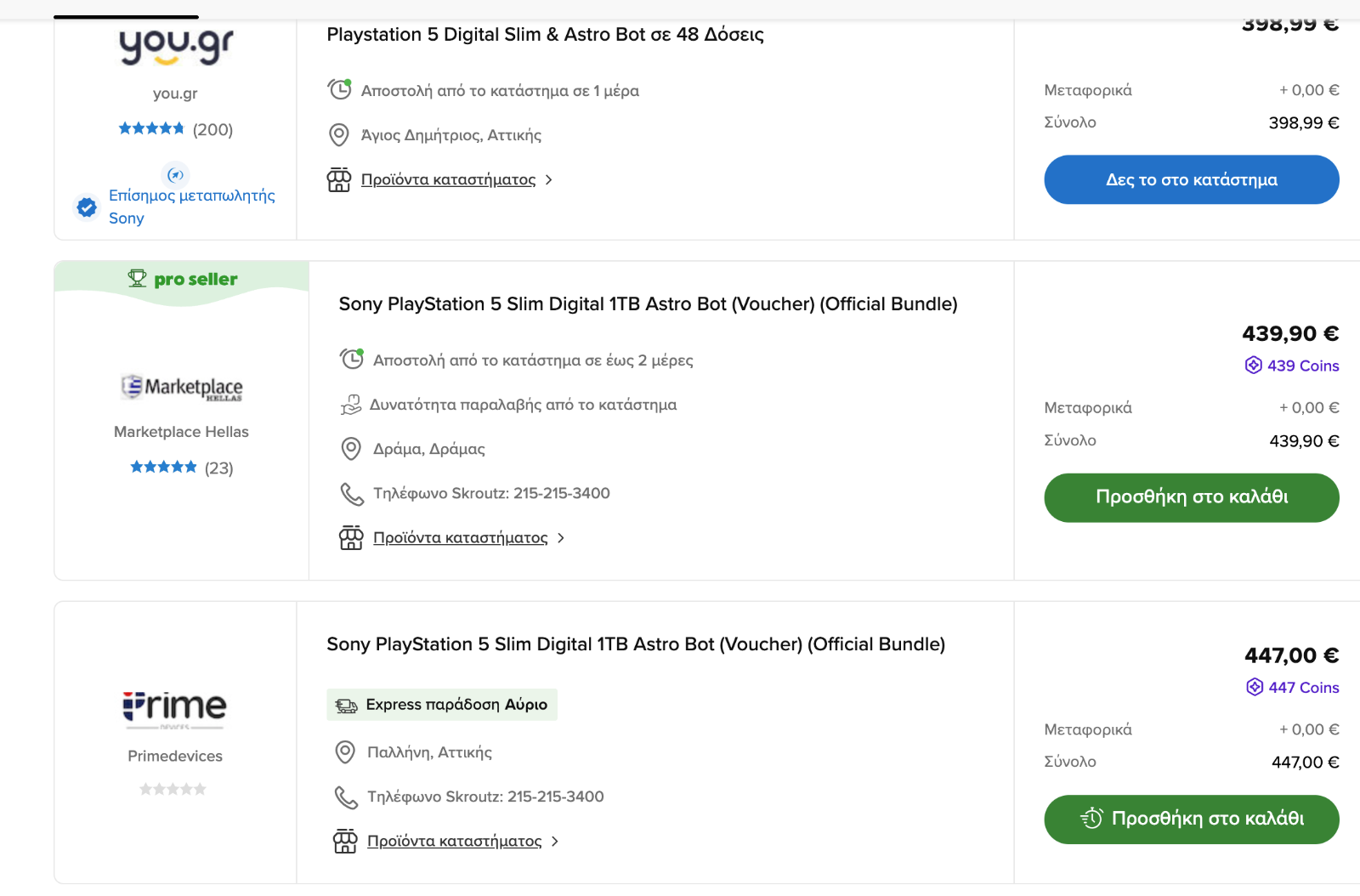Open Primedevices PS5 Slim bundle title
Image resolution: width=1360 pixels, height=896 pixels.
pyautogui.click(x=636, y=644)
